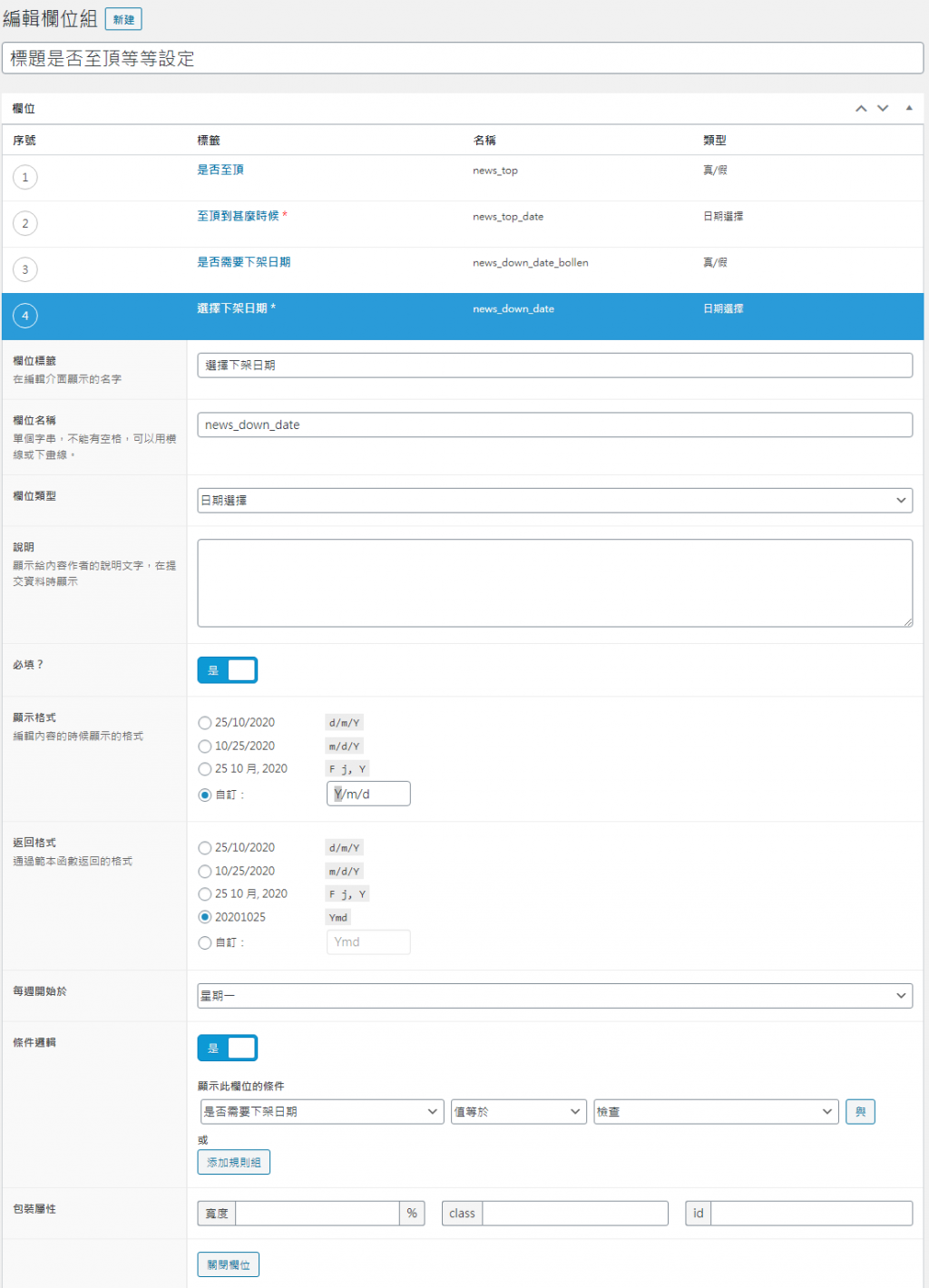This screenshot has width=929, height=1288.
Task: Click the 新建 button
Action: tap(123, 19)
